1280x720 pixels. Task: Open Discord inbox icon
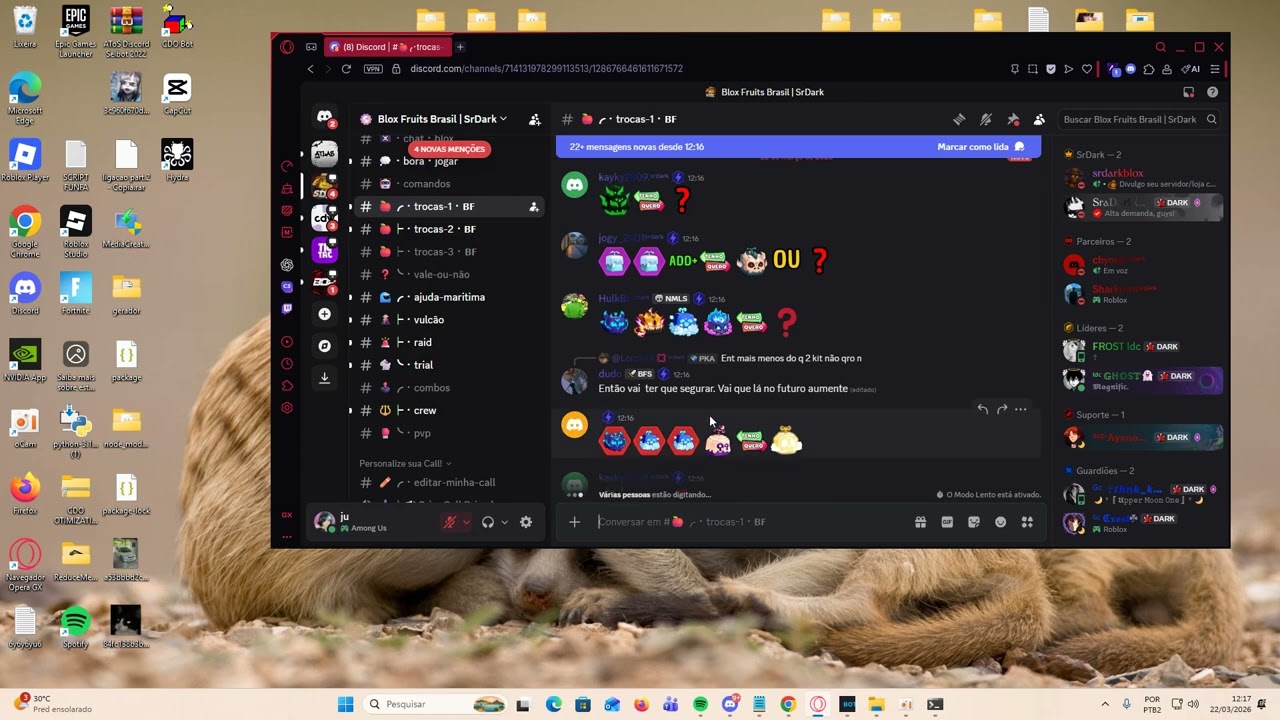[1188, 92]
